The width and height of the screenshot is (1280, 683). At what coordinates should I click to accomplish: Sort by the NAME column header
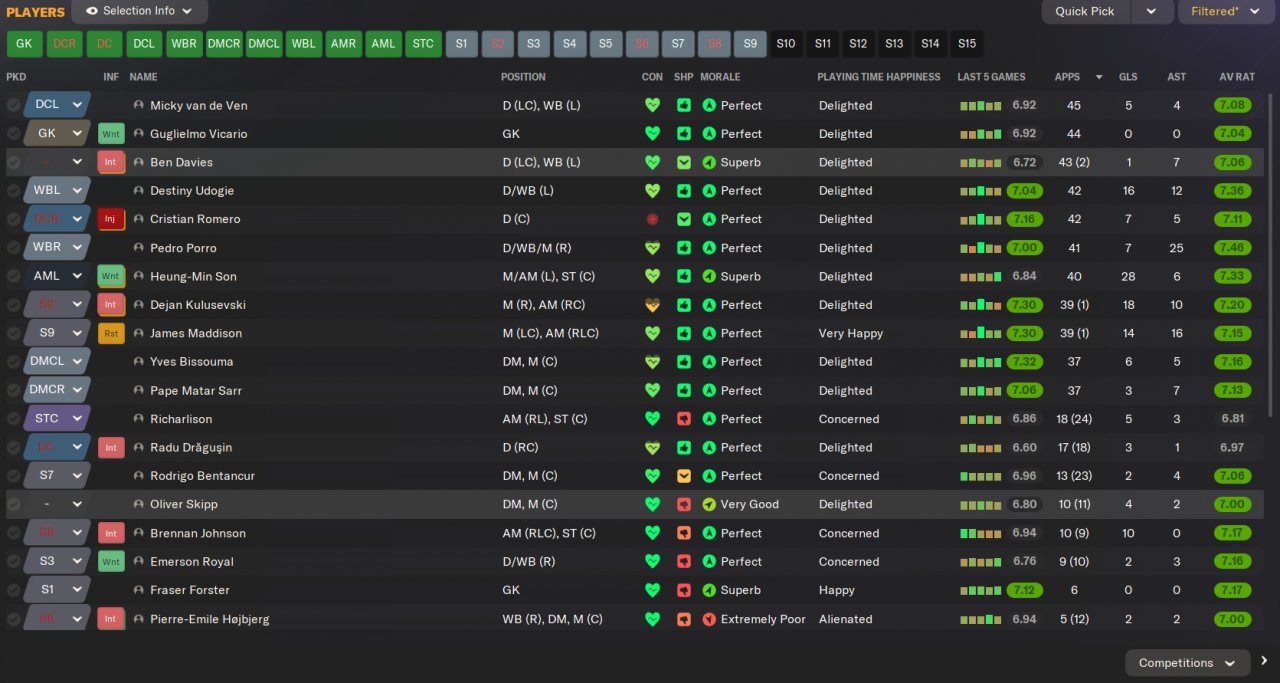pyautogui.click(x=143, y=77)
